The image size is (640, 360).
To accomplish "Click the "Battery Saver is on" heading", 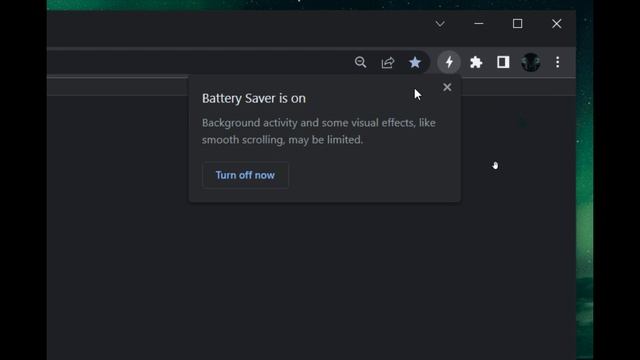I will [253, 98].
